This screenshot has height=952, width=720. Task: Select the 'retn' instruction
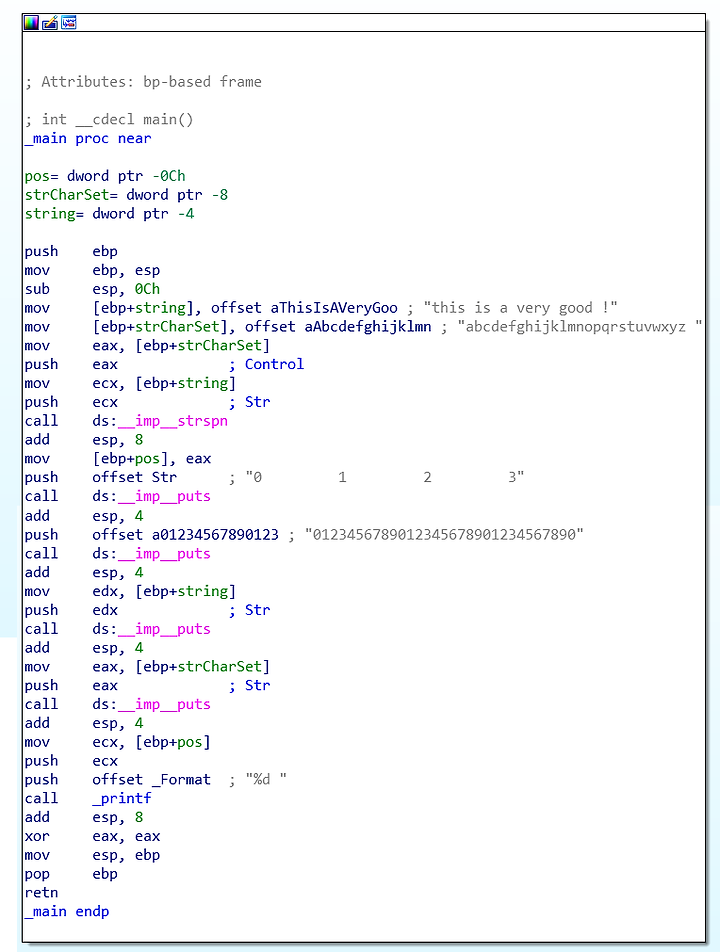click(x=41, y=892)
